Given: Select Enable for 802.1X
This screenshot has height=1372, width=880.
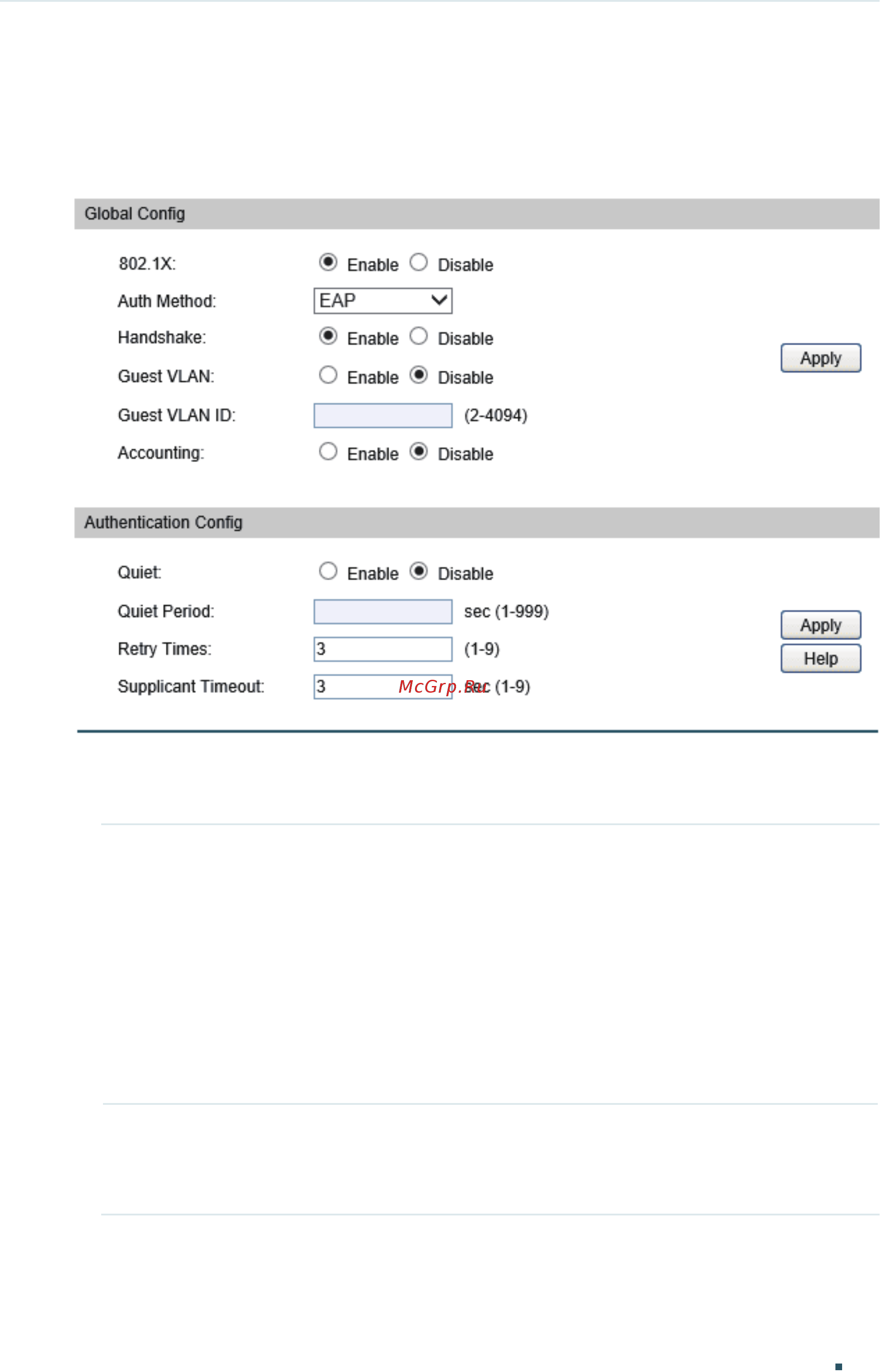Looking at the screenshot, I should pos(328,262).
